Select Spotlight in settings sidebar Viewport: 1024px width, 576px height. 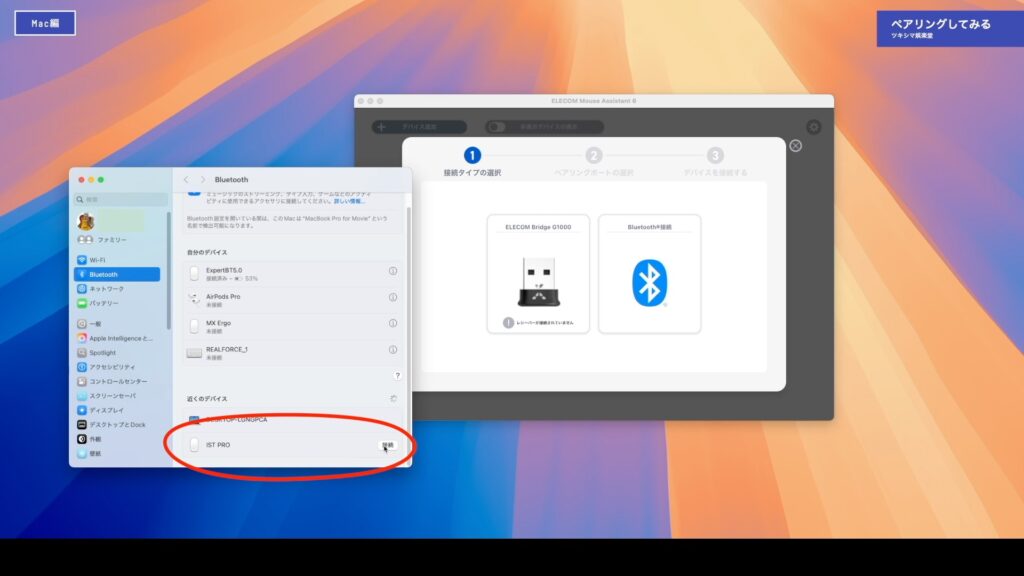[102, 353]
